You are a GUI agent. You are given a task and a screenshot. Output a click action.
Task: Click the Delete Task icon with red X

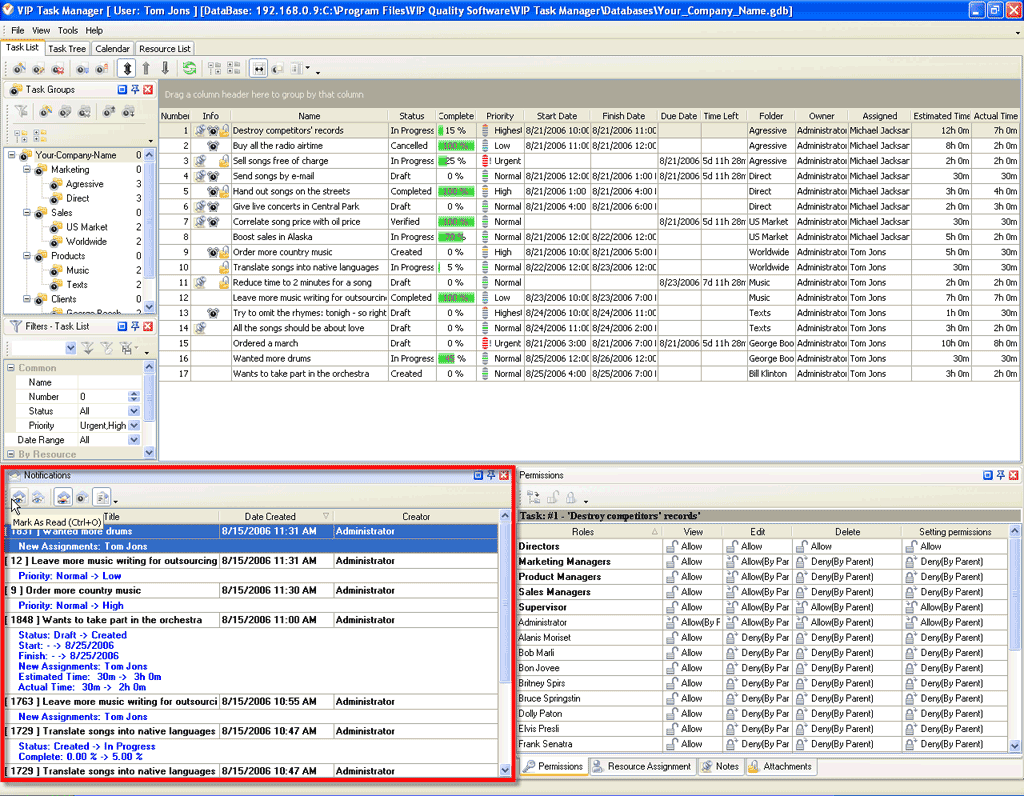click(58, 69)
